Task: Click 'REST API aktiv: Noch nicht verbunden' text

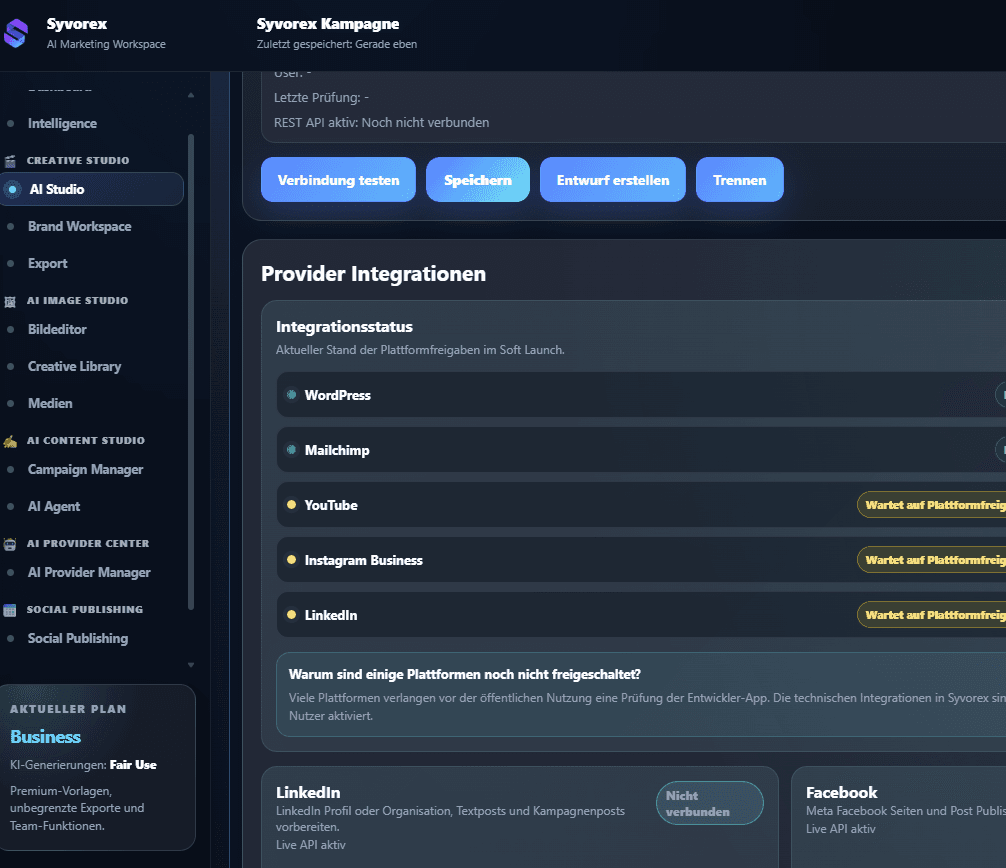Action: 381,123
